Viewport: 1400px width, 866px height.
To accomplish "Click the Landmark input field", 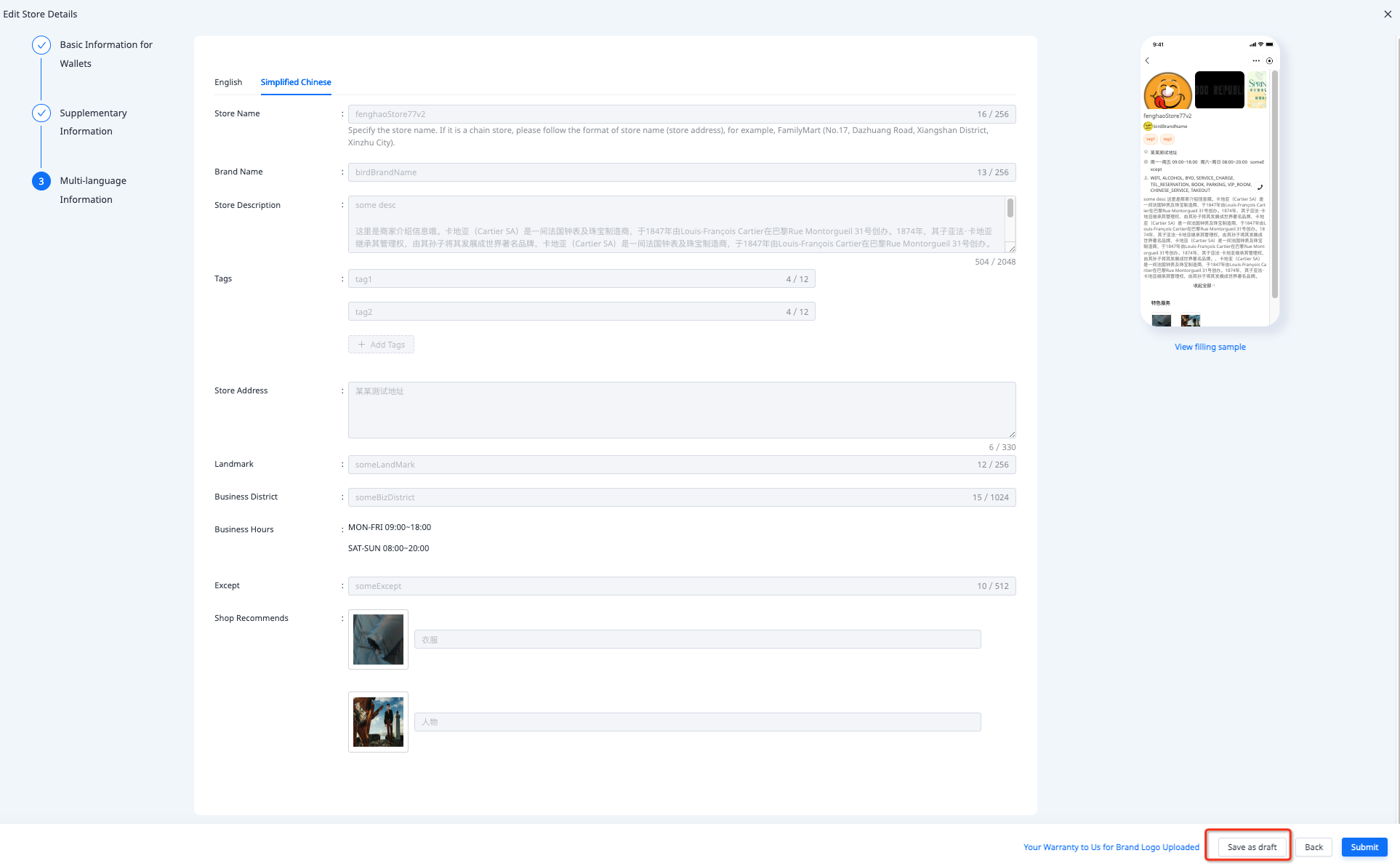I will [661, 465].
